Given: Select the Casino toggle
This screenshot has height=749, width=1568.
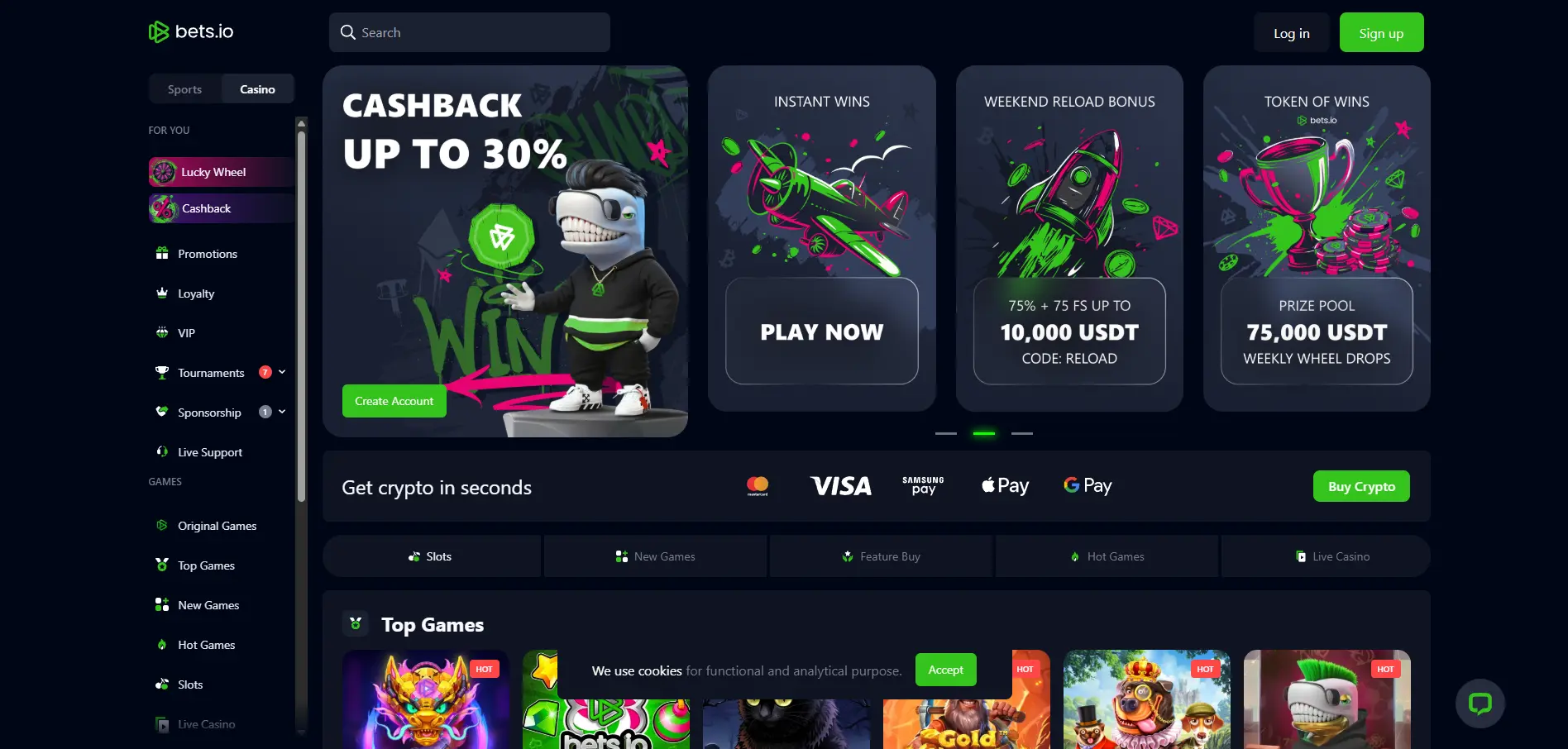Looking at the screenshot, I should [257, 89].
